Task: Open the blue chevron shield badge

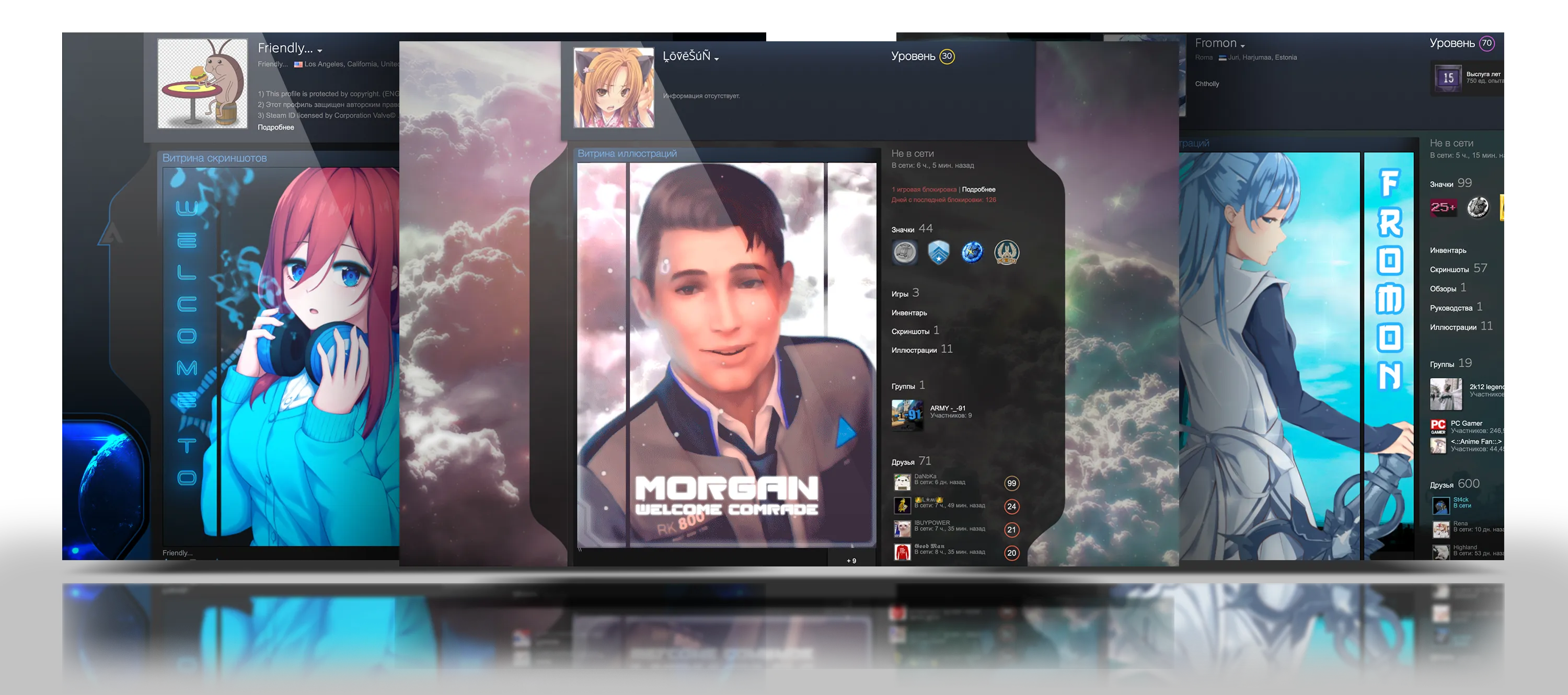Action: click(x=938, y=252)
